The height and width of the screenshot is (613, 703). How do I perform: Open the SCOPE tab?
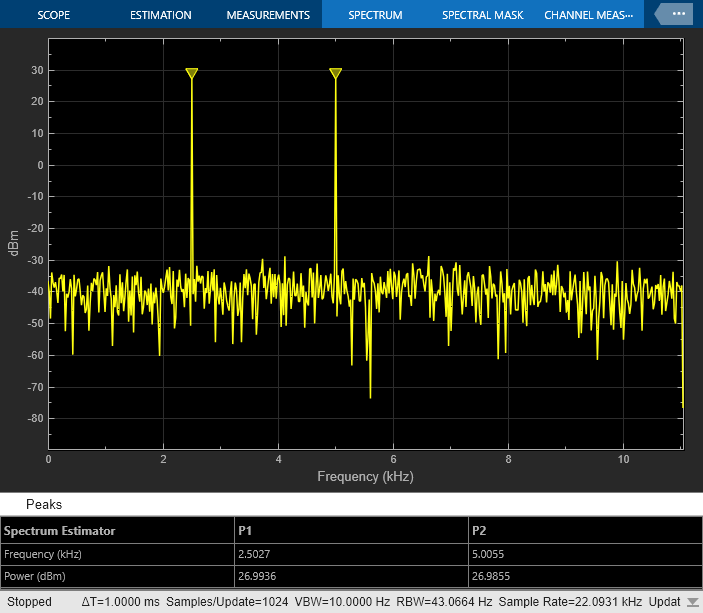53,15
